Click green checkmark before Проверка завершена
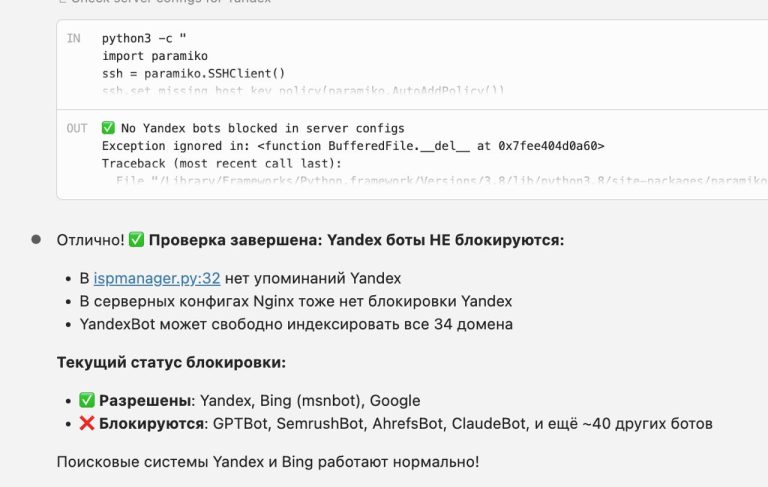Viewport: 768px width, 487px height. (x=137, y=240)
